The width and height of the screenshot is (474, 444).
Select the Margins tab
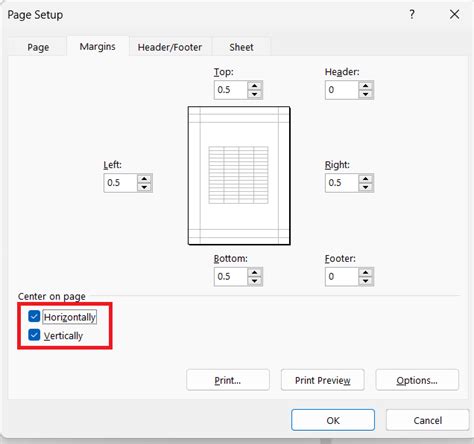(97, 46)
